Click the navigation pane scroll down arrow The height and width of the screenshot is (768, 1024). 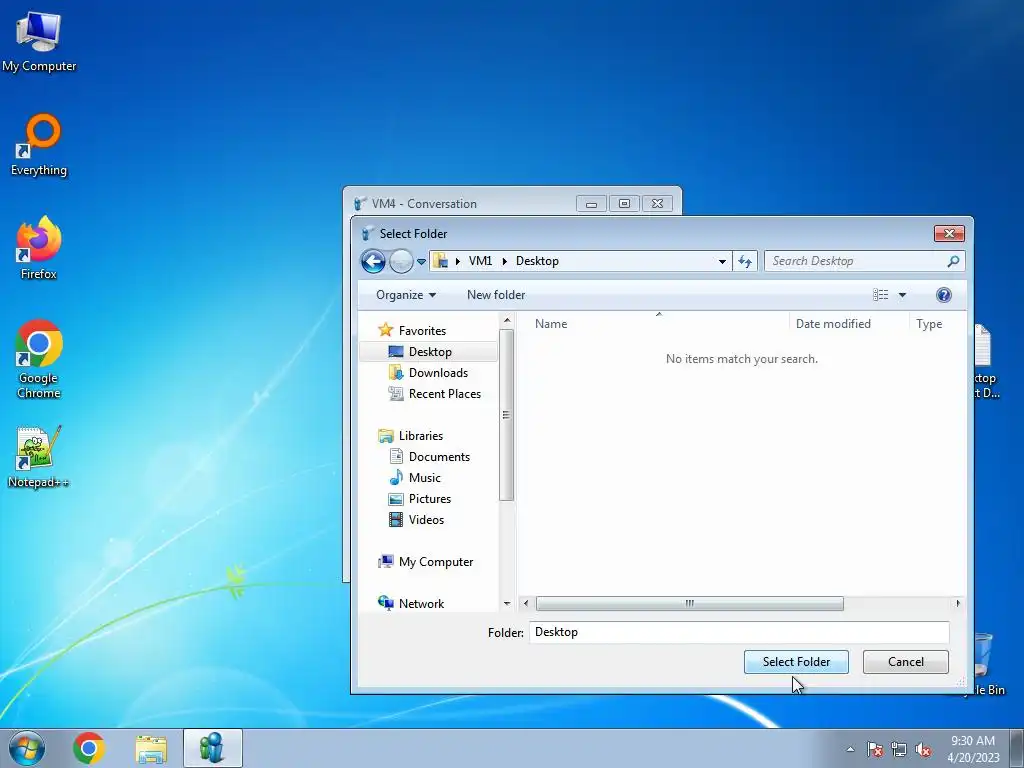[x=507, y=604]
